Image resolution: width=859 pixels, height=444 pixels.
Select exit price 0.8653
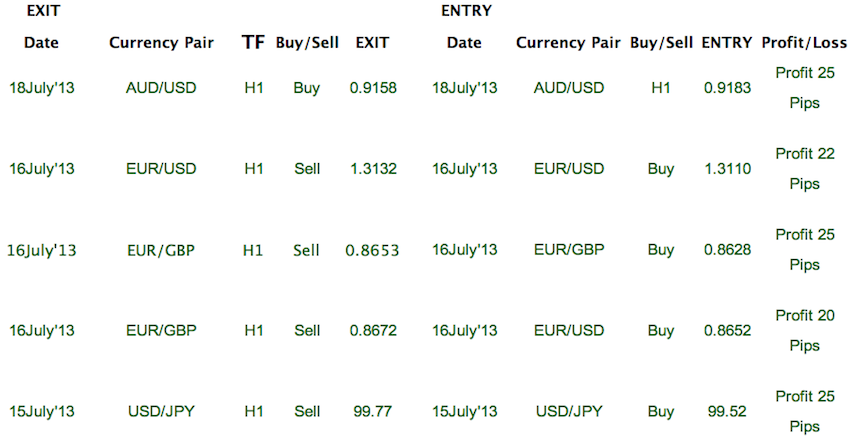point(372,250)
